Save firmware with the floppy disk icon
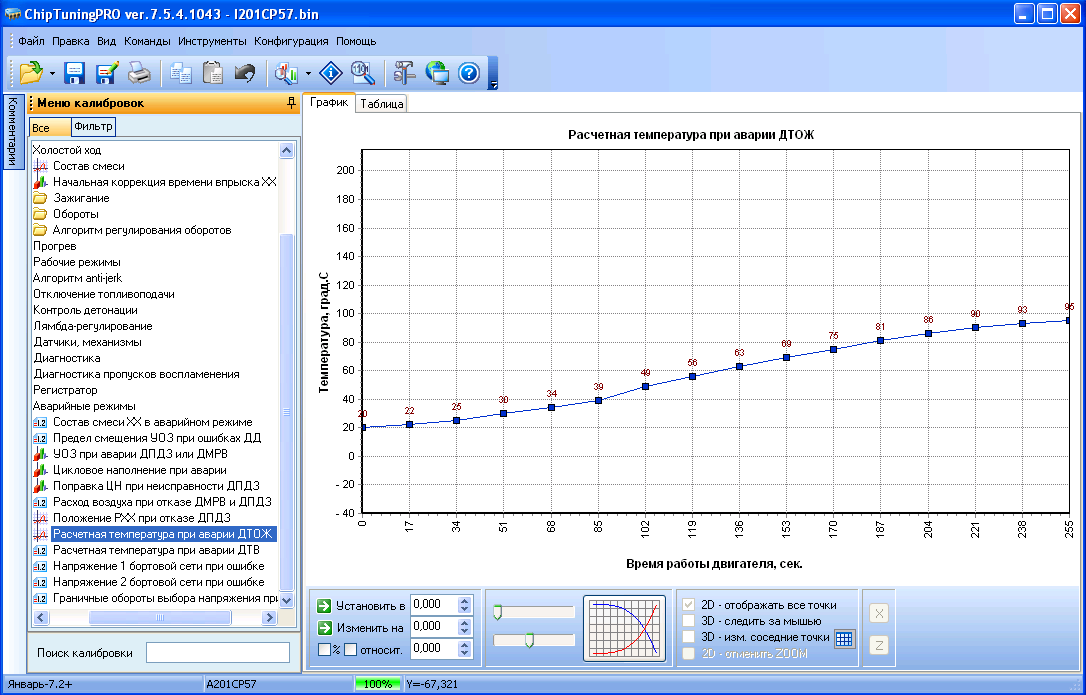Image resolution: width=1086 pixels, height=695 pixels. pyautogui.click(x=75, y=73)
